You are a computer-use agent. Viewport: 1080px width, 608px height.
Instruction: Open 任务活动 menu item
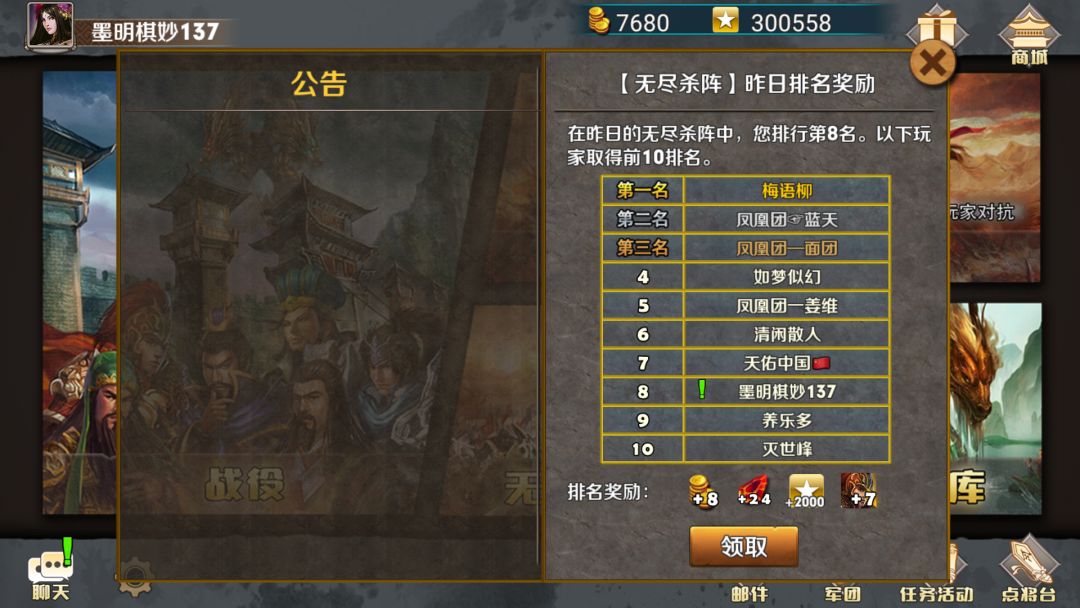(936, 593)
